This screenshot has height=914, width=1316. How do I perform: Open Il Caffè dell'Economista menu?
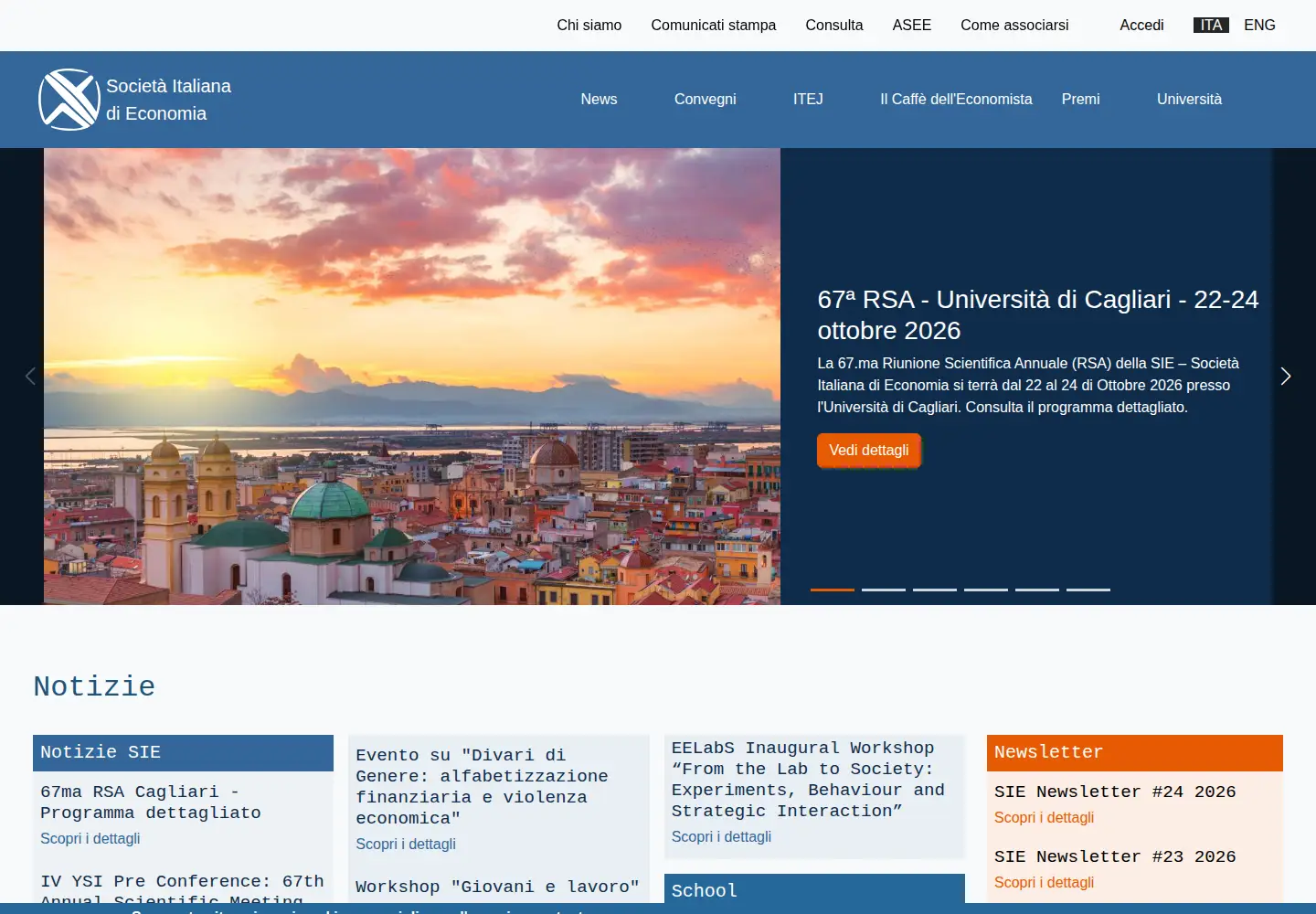[x=956, y=100]
